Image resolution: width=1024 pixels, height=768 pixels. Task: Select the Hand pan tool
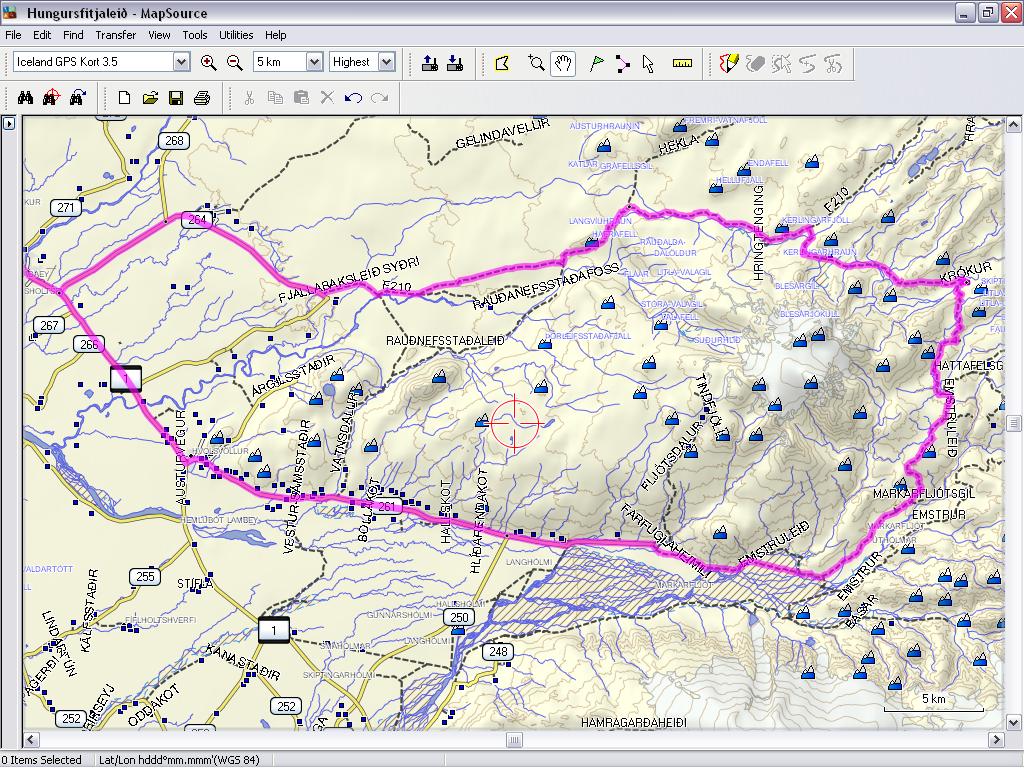point(563,64)
